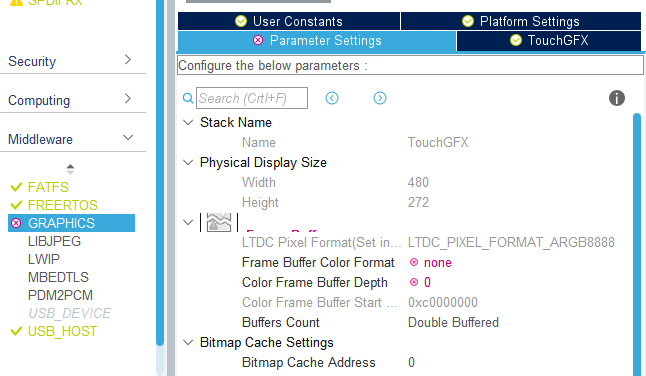This screenshot has height=376, width=646.
Task: Click error icon beside Color Frame Buffer Depth value
Action: [x=414, y=282]
